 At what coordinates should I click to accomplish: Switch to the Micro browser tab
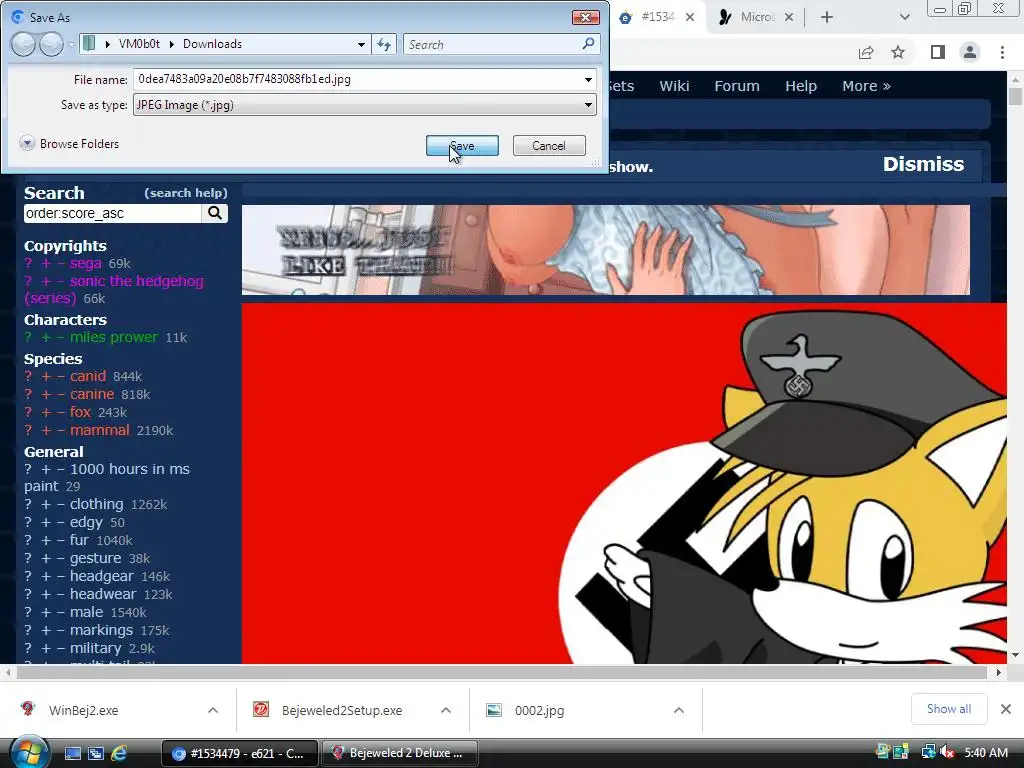(x=756, y=17)
